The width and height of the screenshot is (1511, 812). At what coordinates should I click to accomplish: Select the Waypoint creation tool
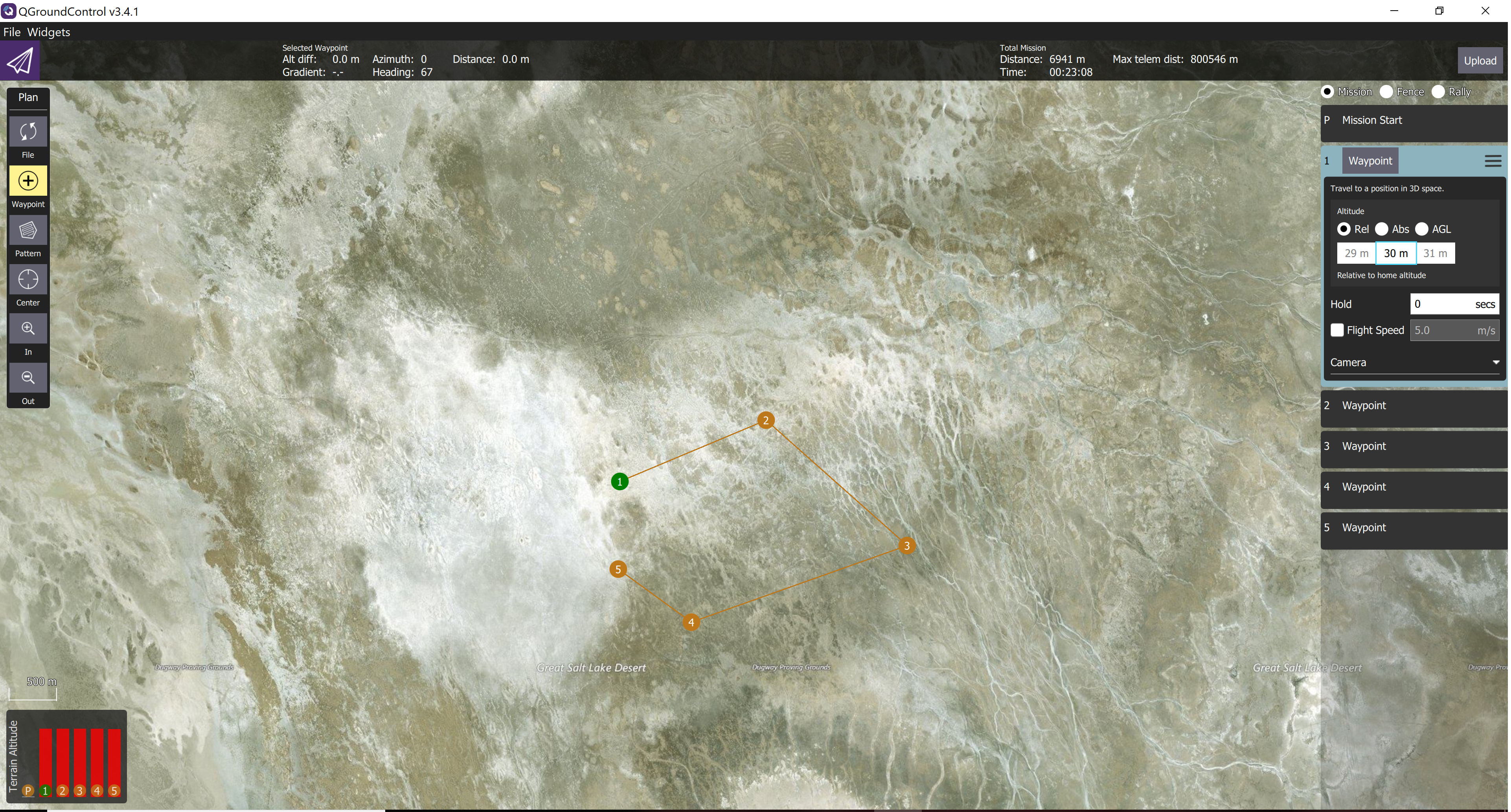click(28, 181)
